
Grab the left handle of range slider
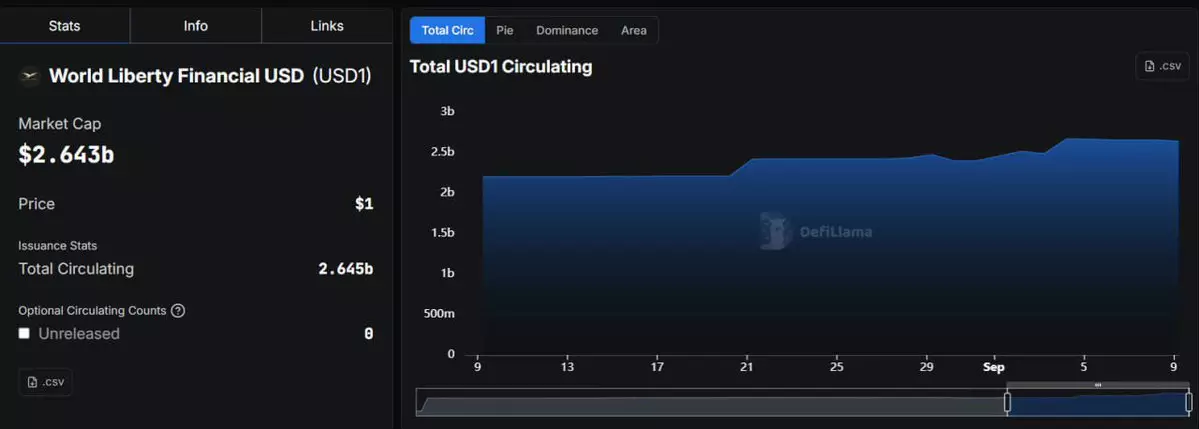pyautogui.click(x=1007, y=402)
